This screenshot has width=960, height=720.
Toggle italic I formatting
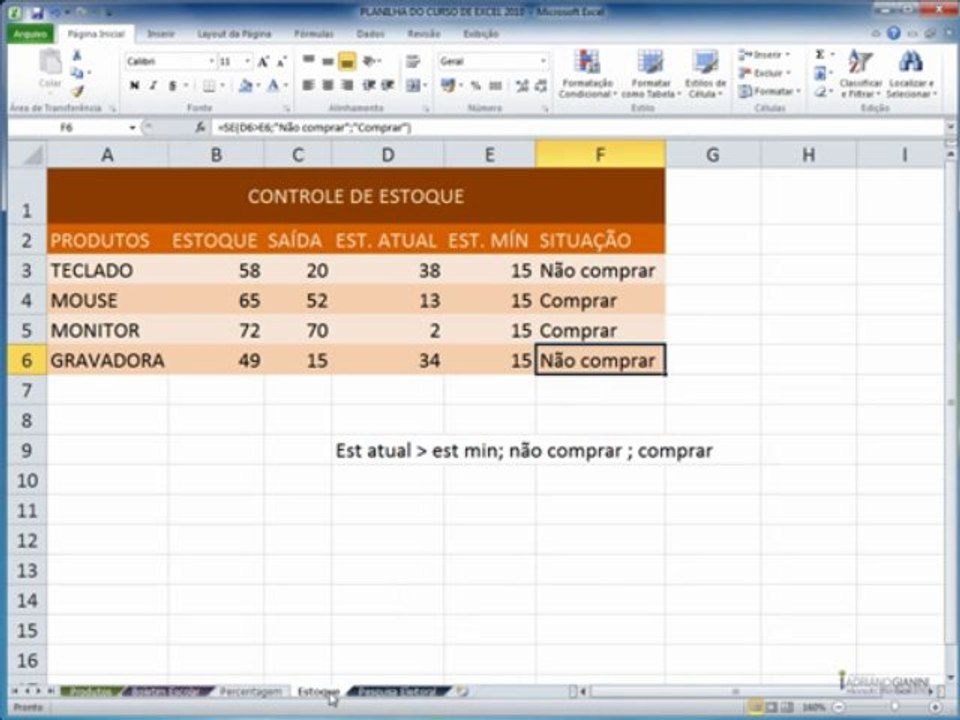153,86
